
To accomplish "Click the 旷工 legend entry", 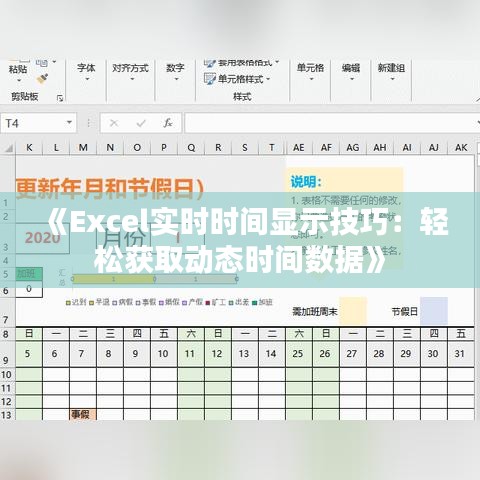I will coord(216,302).
